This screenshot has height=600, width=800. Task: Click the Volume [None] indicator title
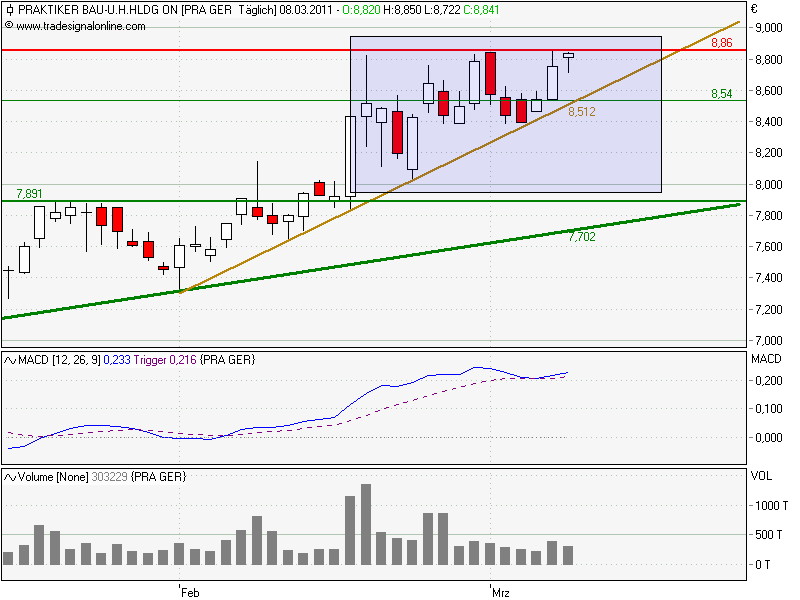coord(54,477)
